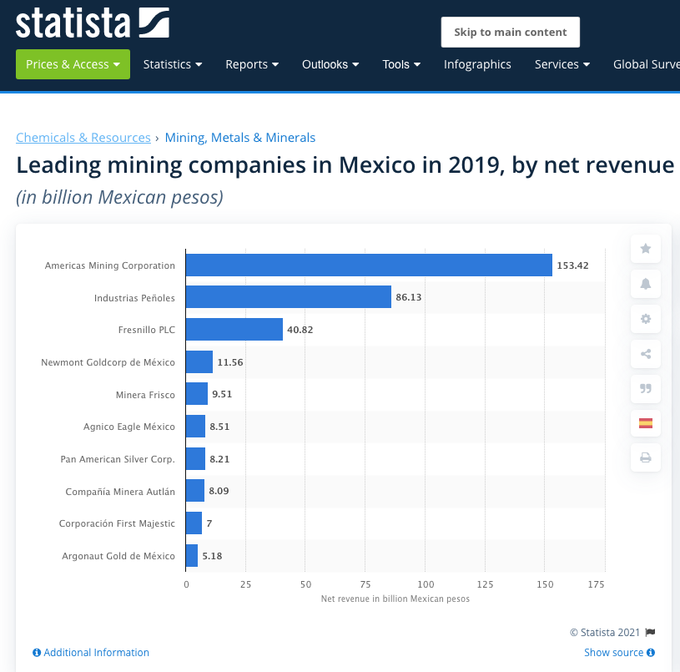The height and width of the screenshot is (672, 680).
Task: Open chart settings gear icon
Action: (645, 319)
